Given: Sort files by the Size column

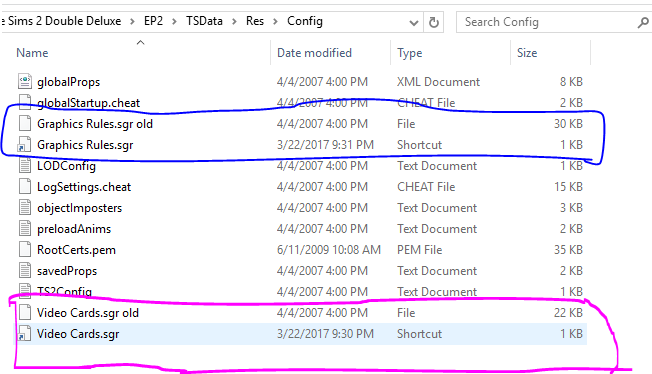Looking at the screenshot, I should pos(550,52).
